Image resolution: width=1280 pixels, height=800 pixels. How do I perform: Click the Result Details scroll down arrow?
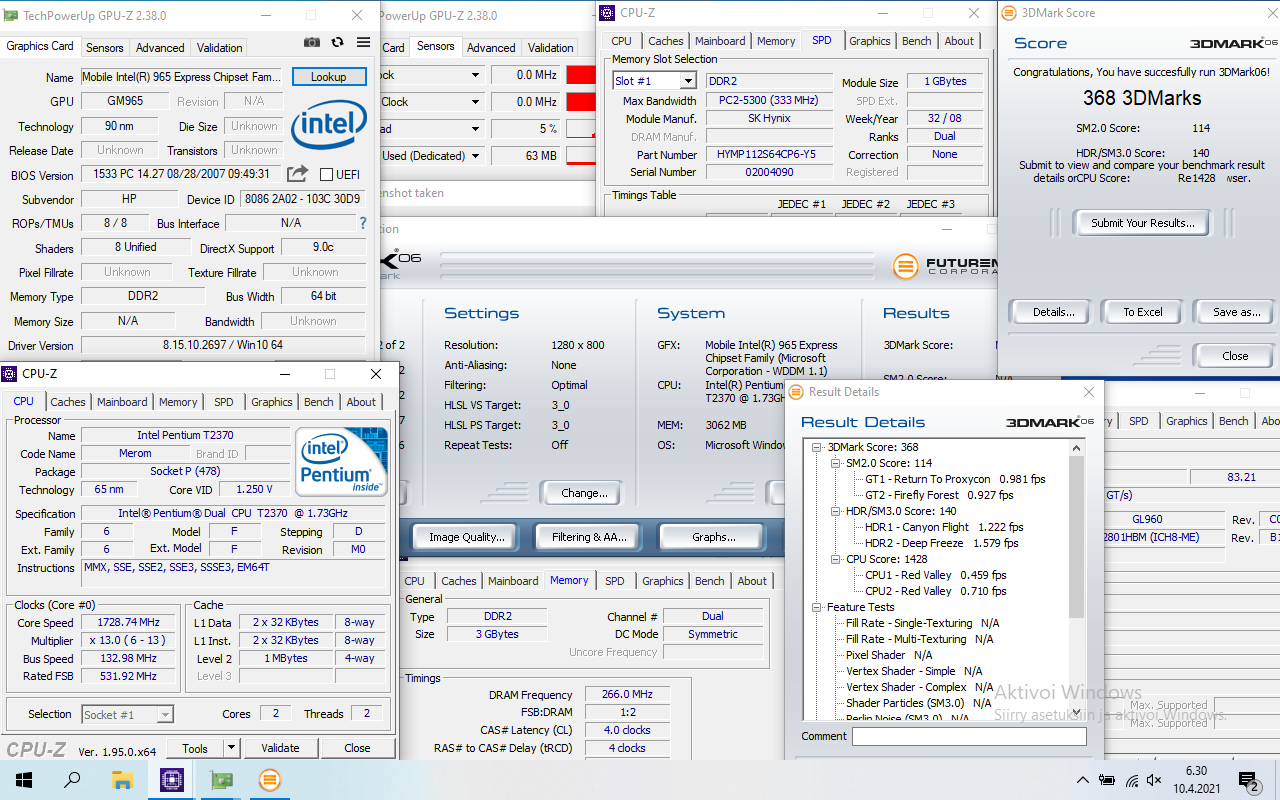tap(1076, 713)
